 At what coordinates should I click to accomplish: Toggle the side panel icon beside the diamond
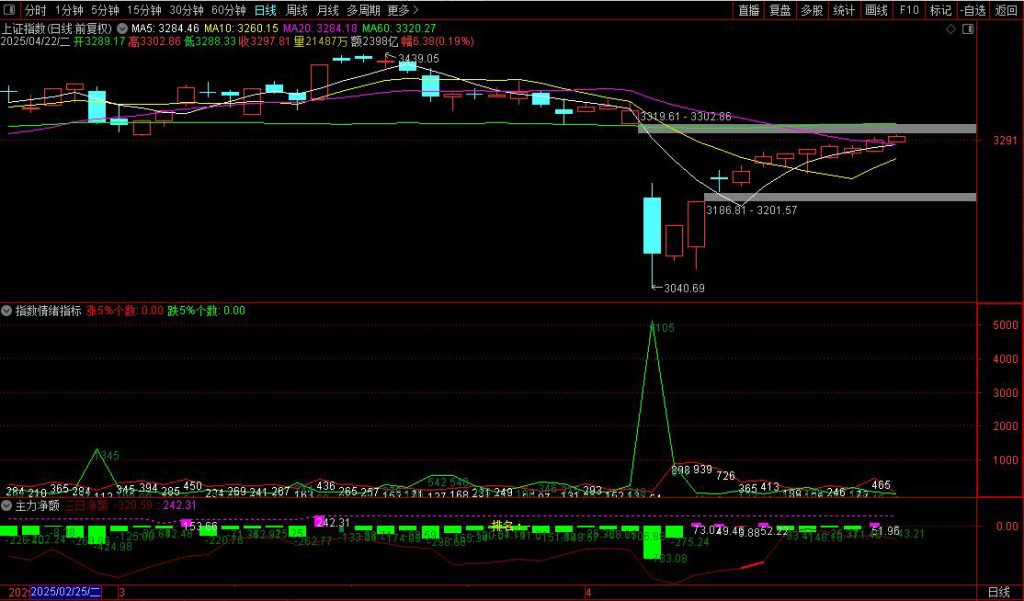pyautogui.click(x=966, y=30)
